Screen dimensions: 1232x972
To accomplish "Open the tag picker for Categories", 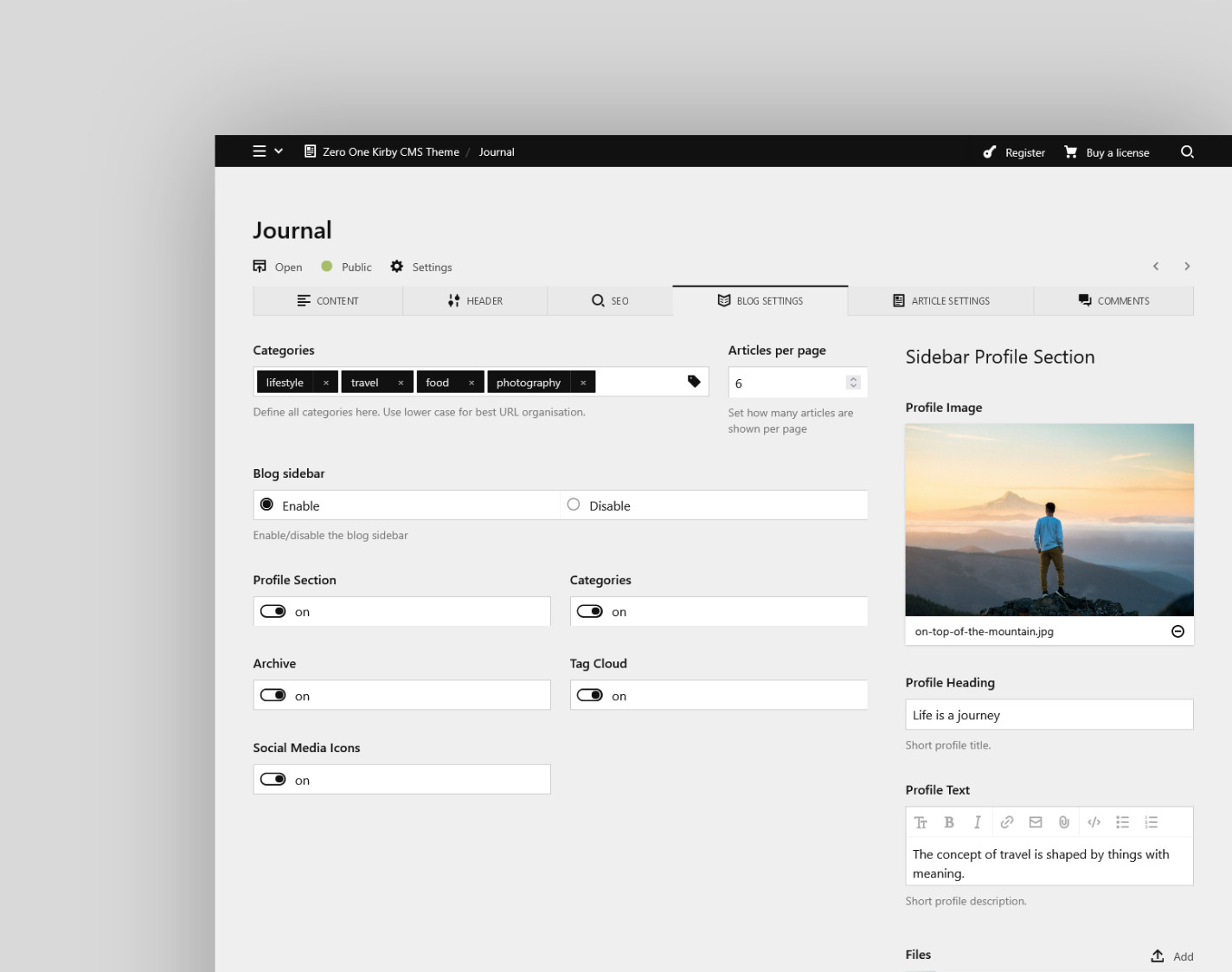I will (694, 381).
